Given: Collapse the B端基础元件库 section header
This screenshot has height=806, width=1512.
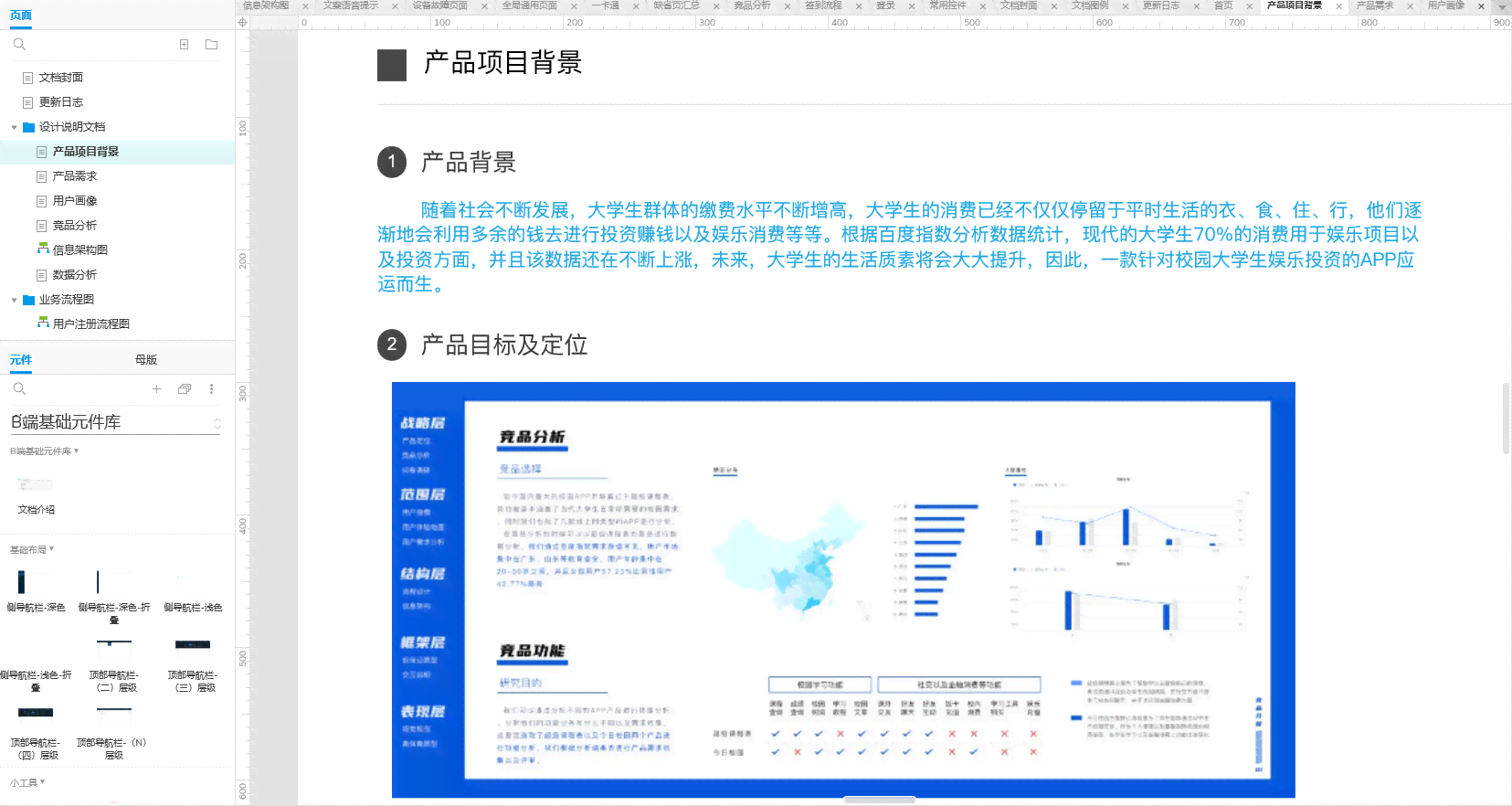Looking at the screenshot, I should (44, 451).
